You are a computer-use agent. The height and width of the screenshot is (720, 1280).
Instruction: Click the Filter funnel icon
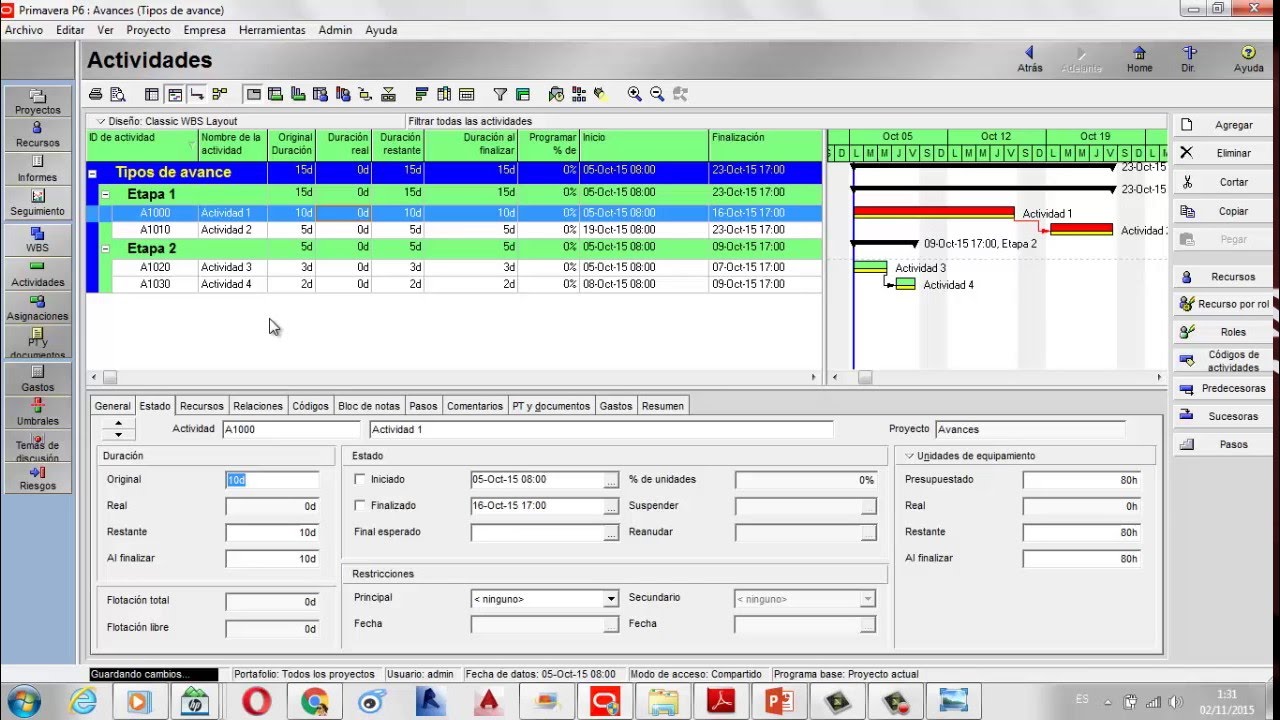point(500,94)
